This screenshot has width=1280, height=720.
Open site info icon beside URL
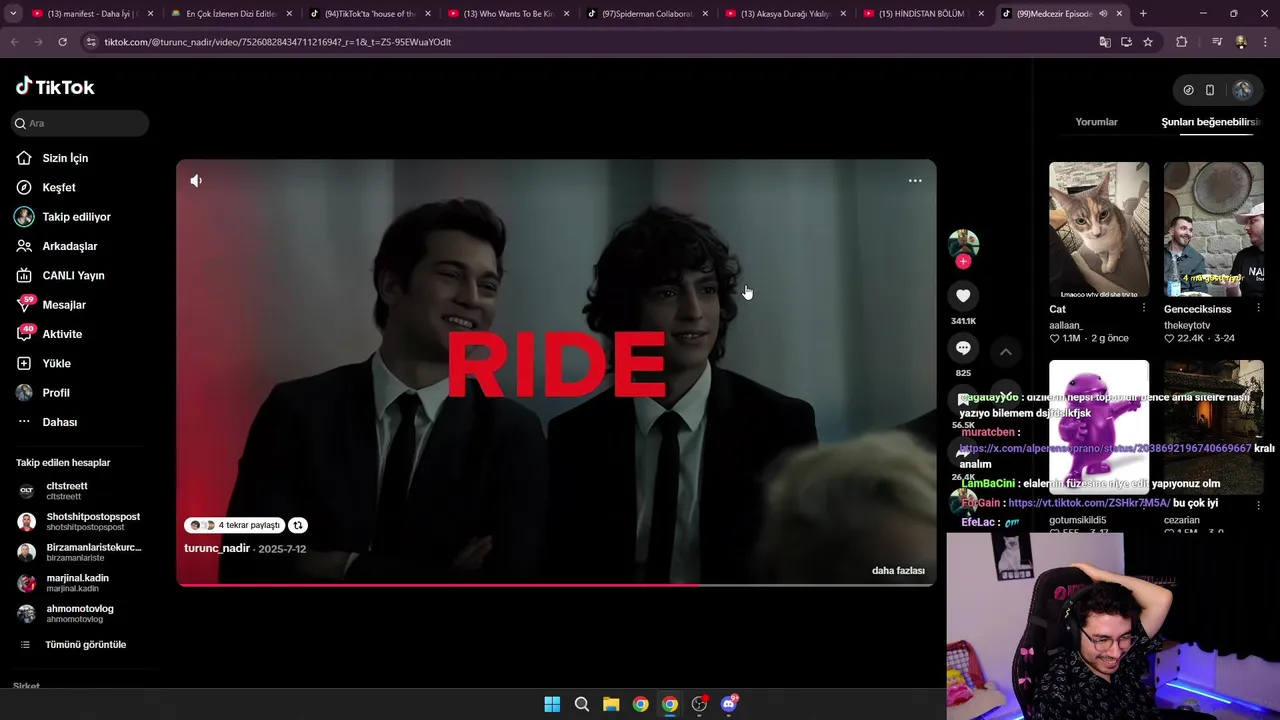pyautogui.click(x=91, y=42)
